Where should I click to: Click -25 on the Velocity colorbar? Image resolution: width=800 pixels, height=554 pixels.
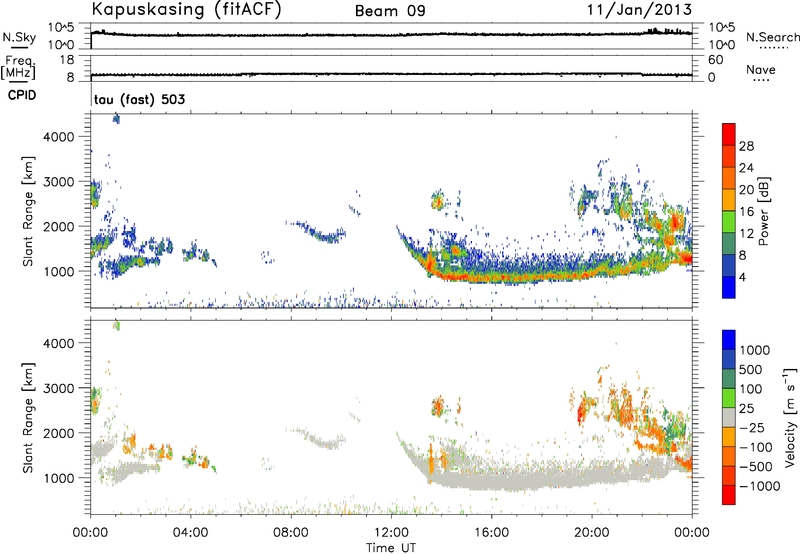pos(752,427)
